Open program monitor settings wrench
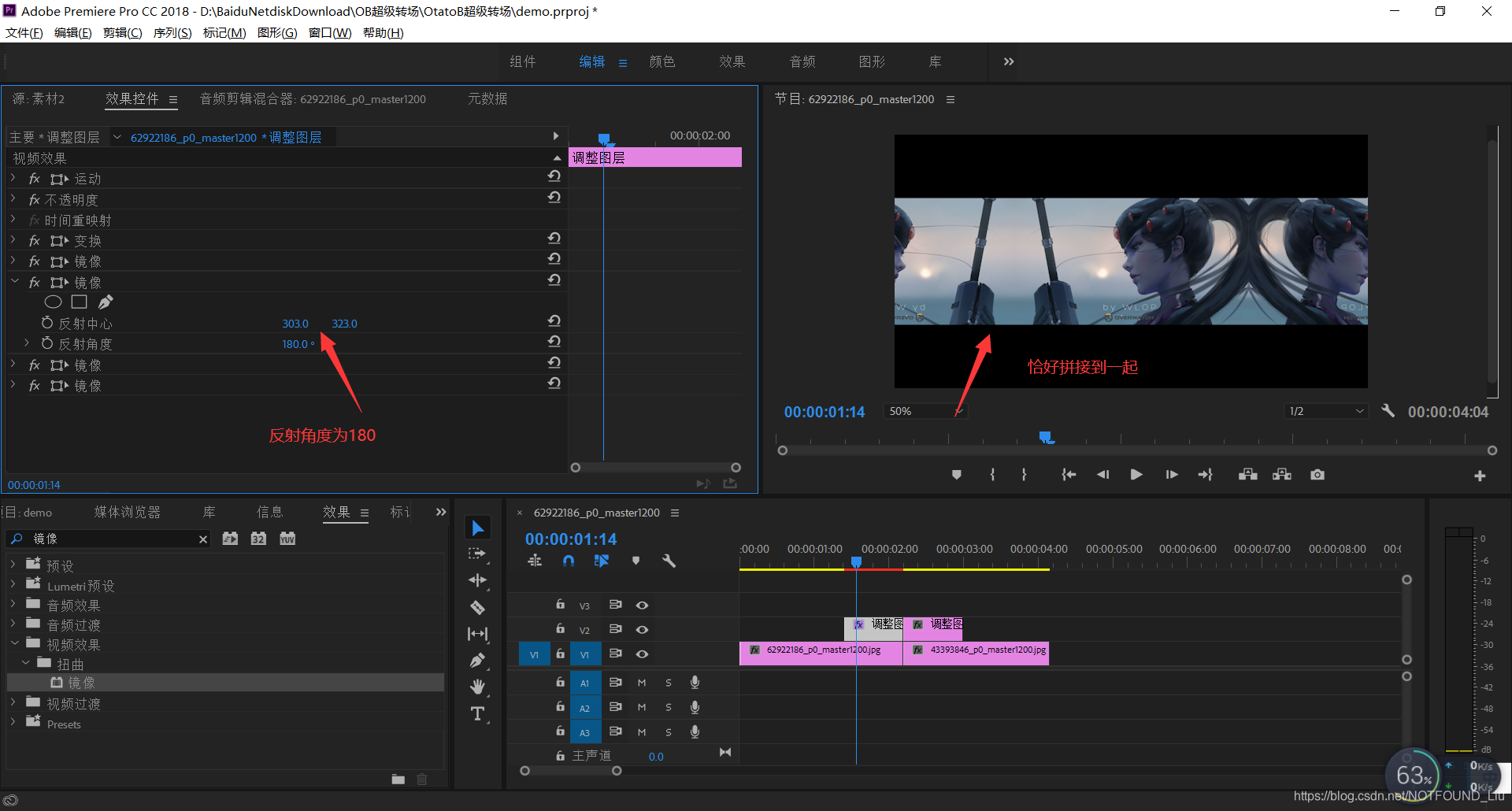 click(1388, 411)
